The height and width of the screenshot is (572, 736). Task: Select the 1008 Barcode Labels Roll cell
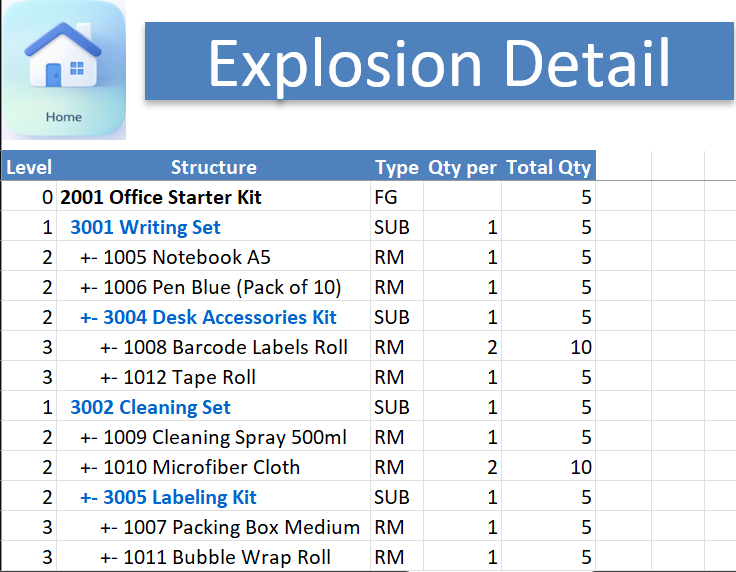coord(224,347)
